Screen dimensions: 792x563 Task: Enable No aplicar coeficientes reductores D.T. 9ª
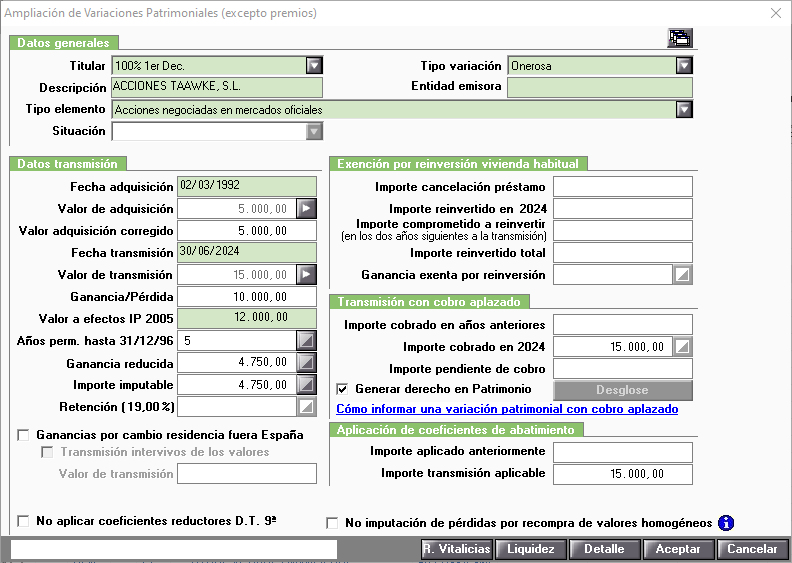click(x=23, y=521)
